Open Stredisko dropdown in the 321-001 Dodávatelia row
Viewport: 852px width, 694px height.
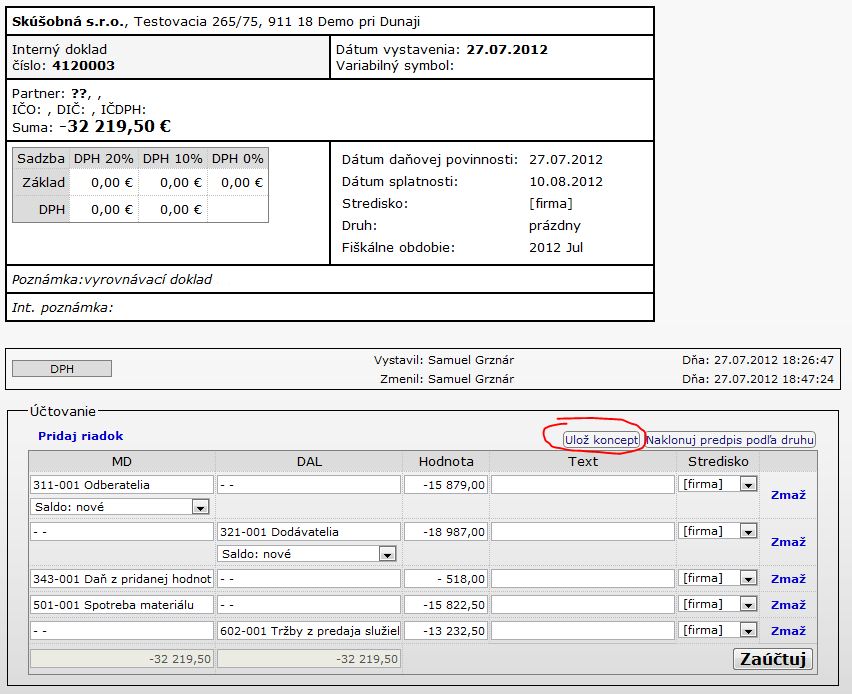tap(717, 532)
